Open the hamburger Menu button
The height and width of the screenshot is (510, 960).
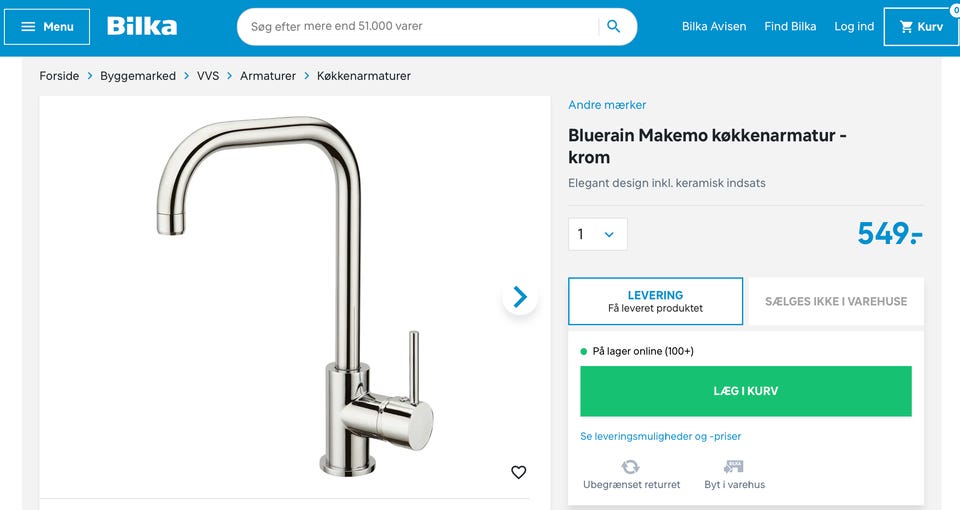coord(47,27)
